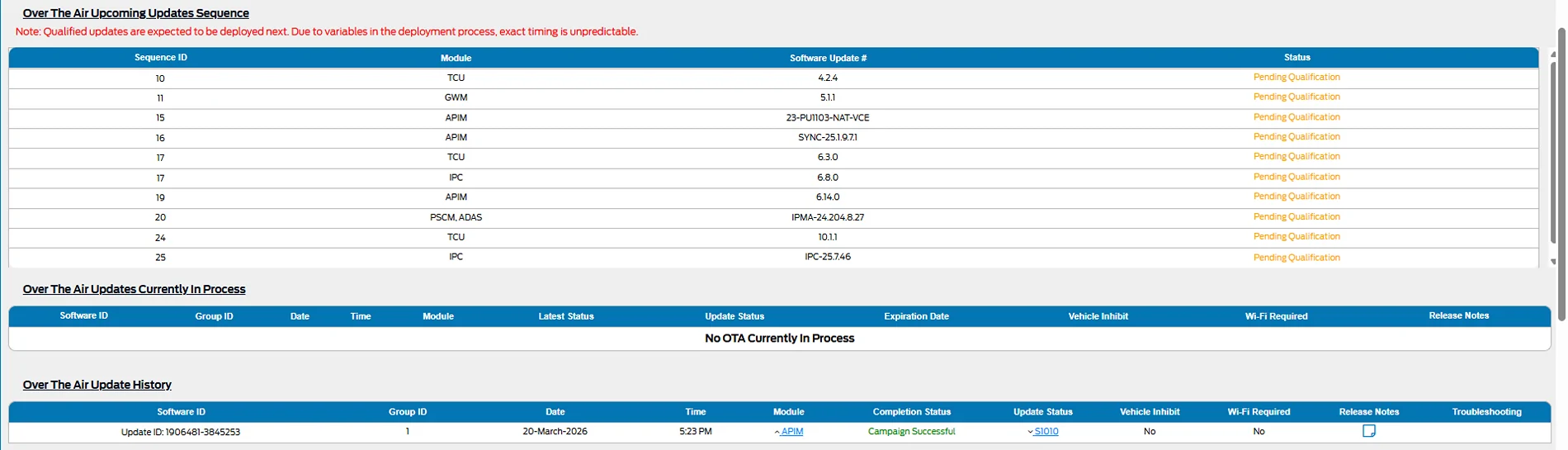Click the outer page vertical scrollbar
This screenshot has height=450, width=1568.
coord(1561,173)
